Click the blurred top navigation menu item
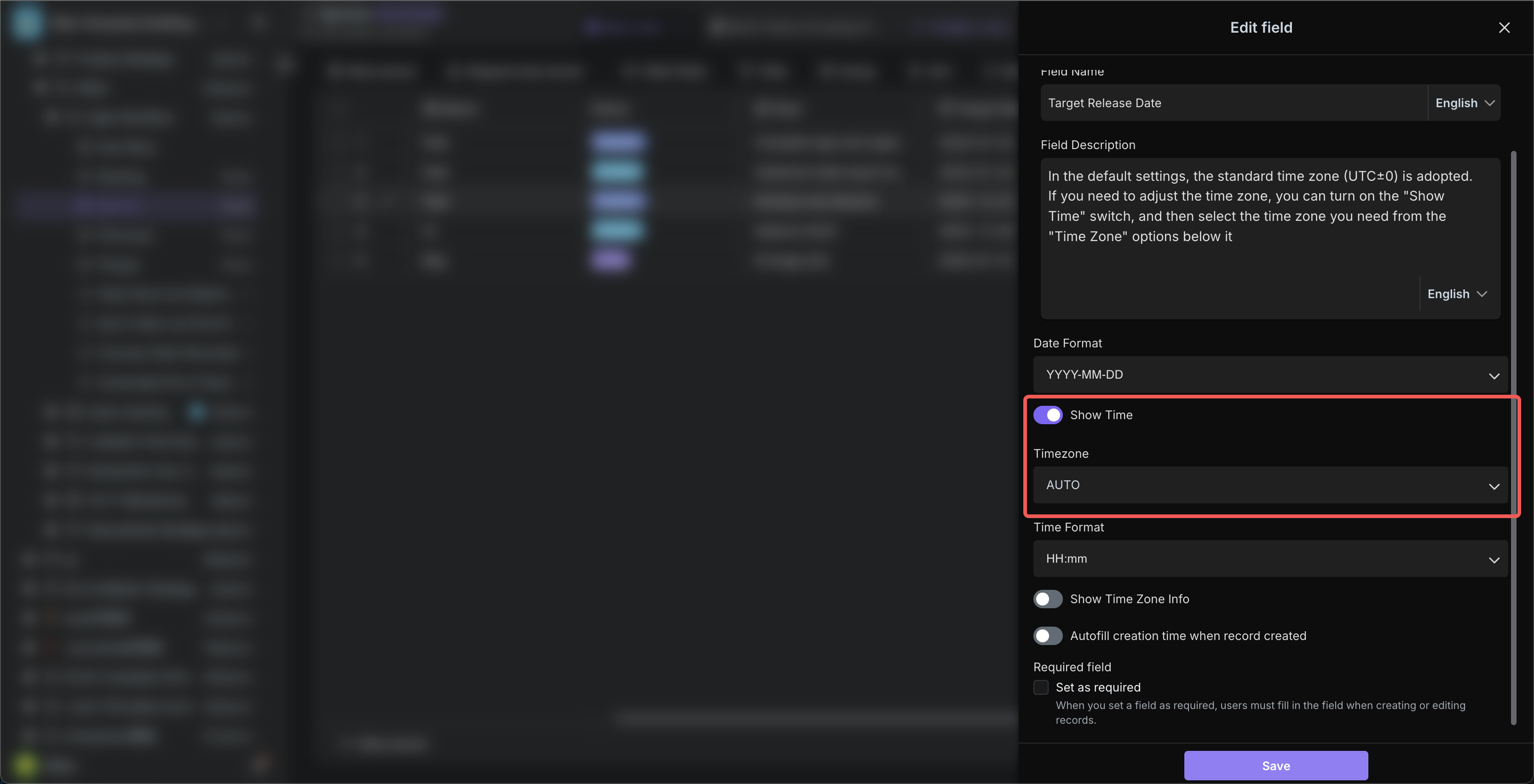 coord(376,14)
